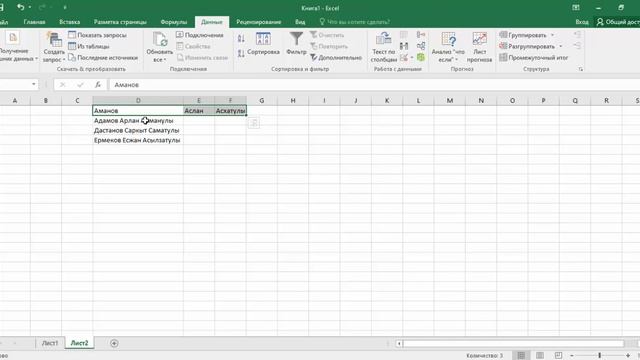640x360 pixels.
Task: Click the Insert Function fx icon
Action: (x=98, y=84)
